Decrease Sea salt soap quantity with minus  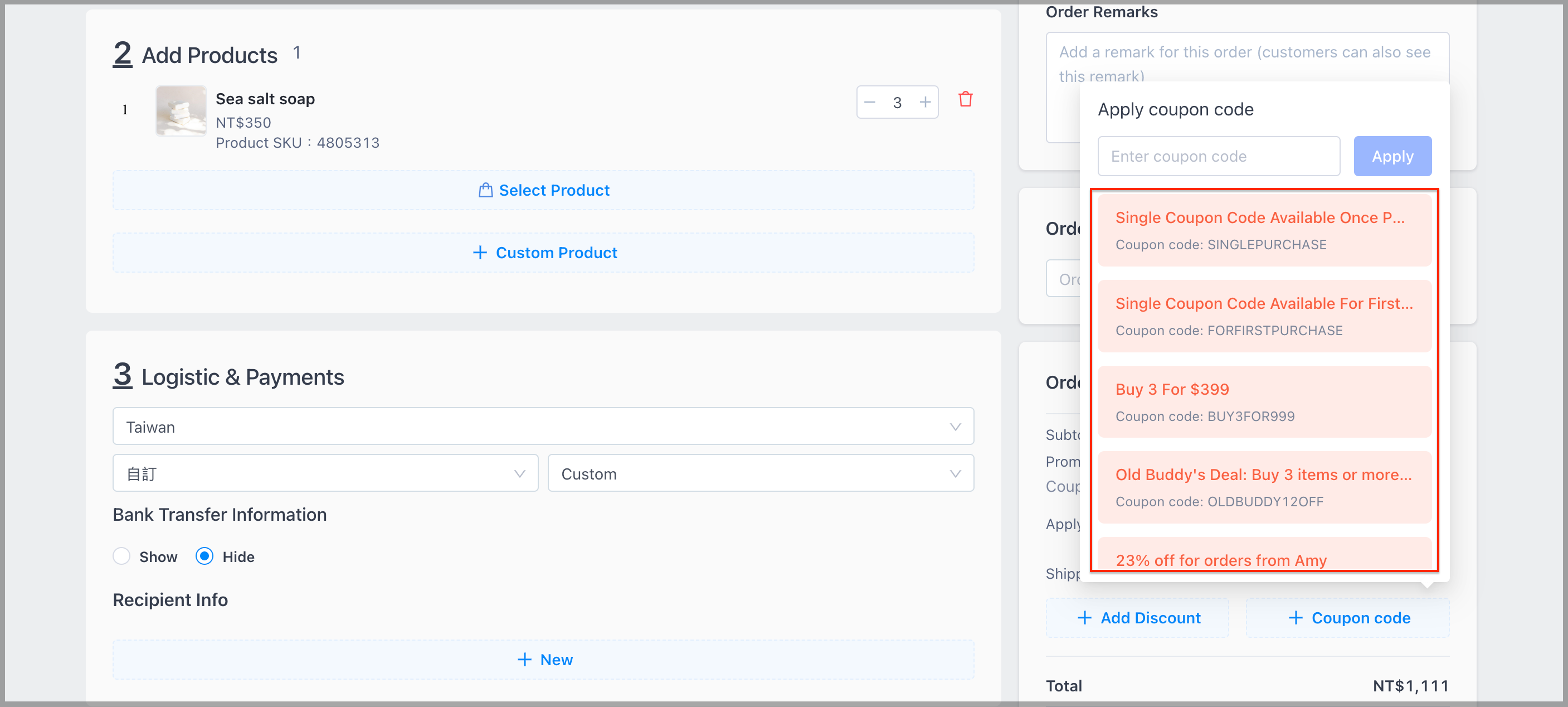coord(869,102)
